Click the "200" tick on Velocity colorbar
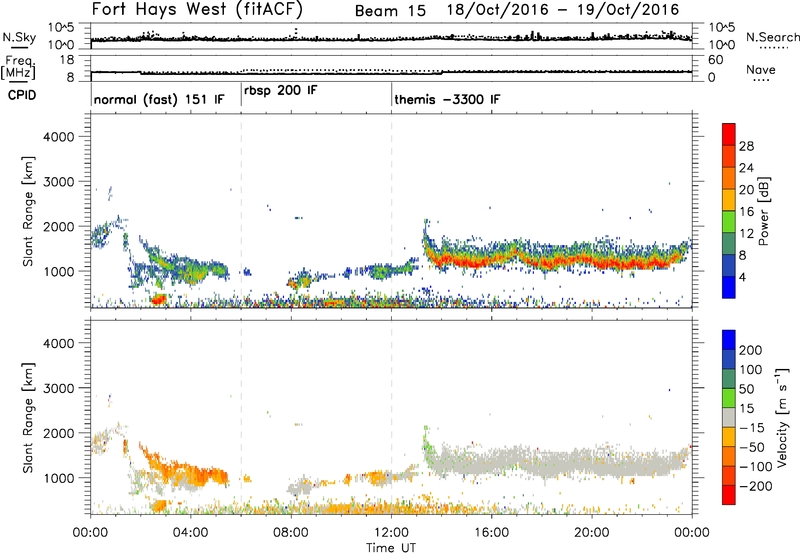The height and width of the screenshot is (554, 800). pyautogui.click(x=751, y=350)
